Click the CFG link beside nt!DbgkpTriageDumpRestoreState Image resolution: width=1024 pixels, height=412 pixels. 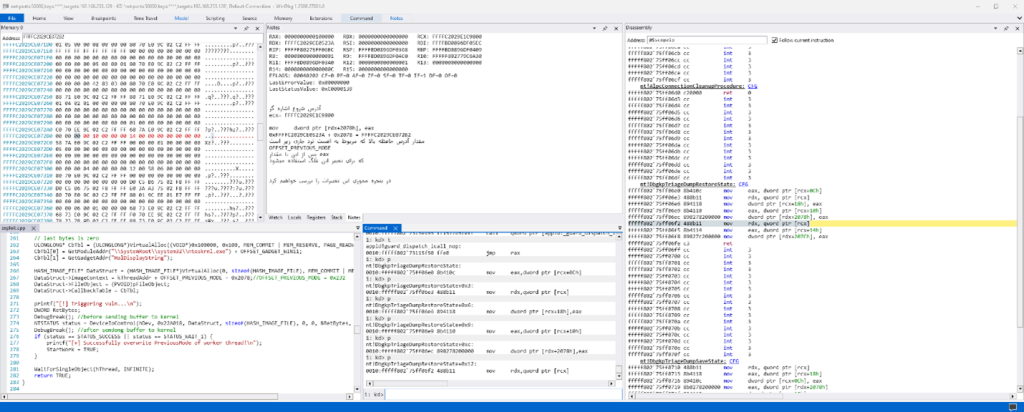click(743, 184)
